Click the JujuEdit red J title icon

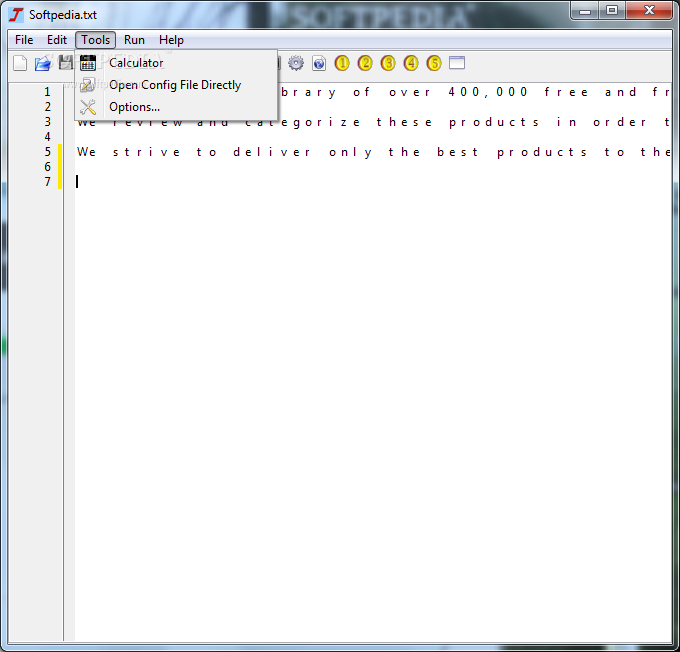[16, 15]
